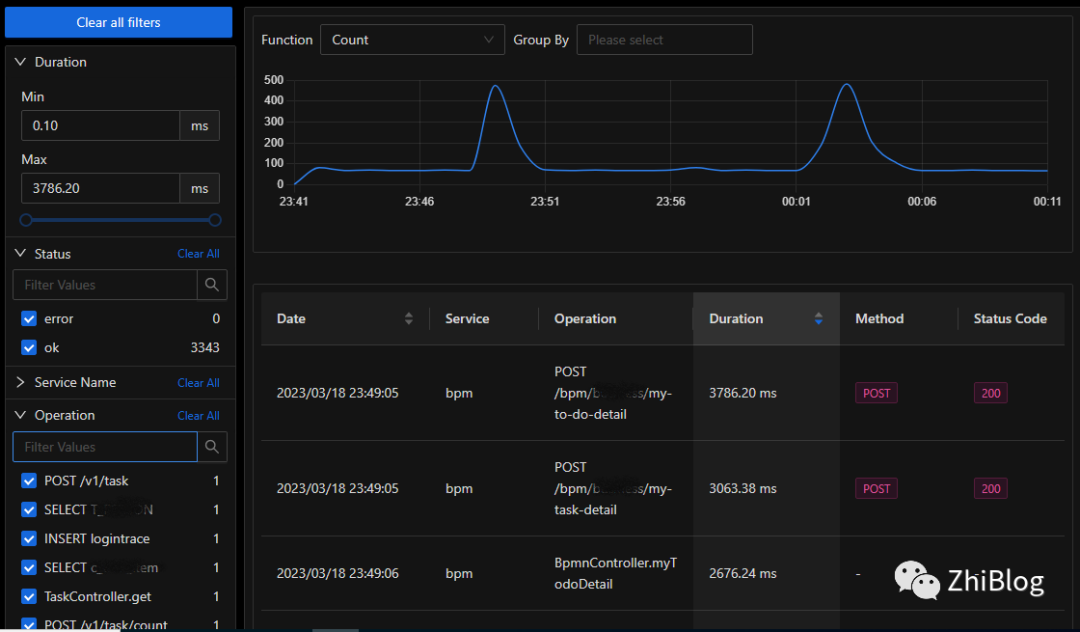Open the Group By select dropdown
Screen dimensions: 1080x632
(x=664, y=40)
